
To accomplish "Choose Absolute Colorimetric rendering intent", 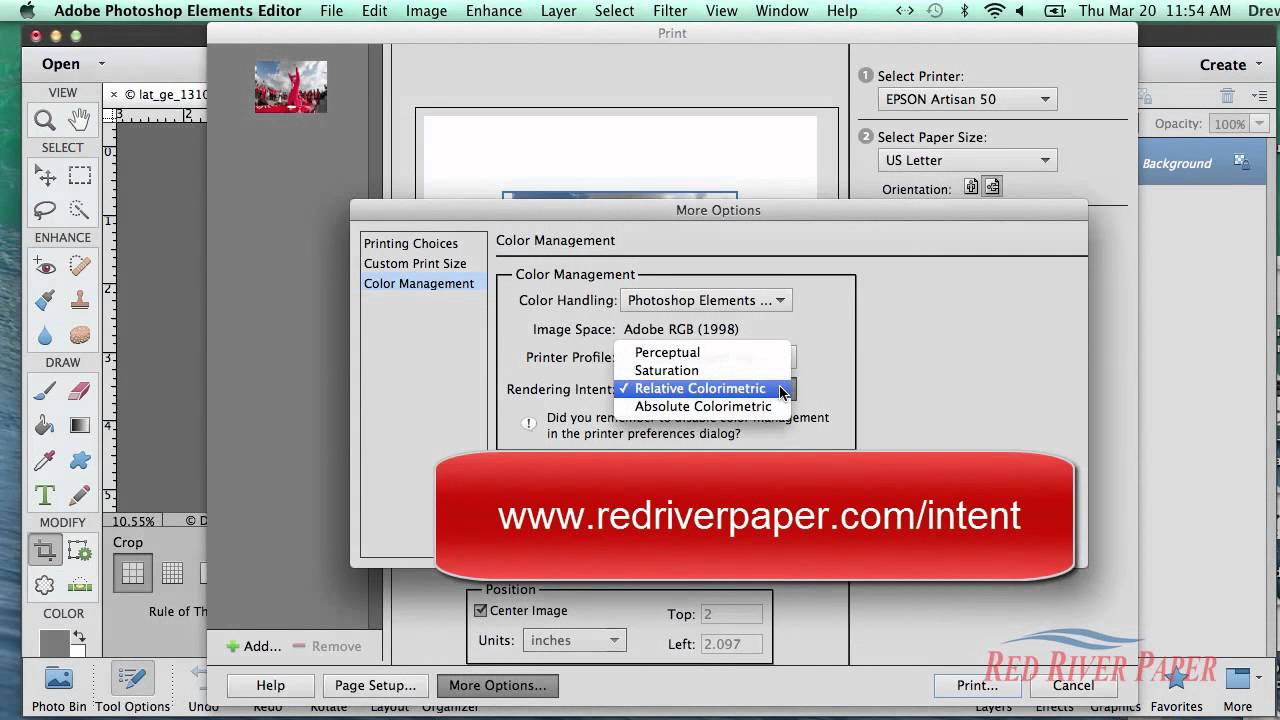I will tap(703, 406).
